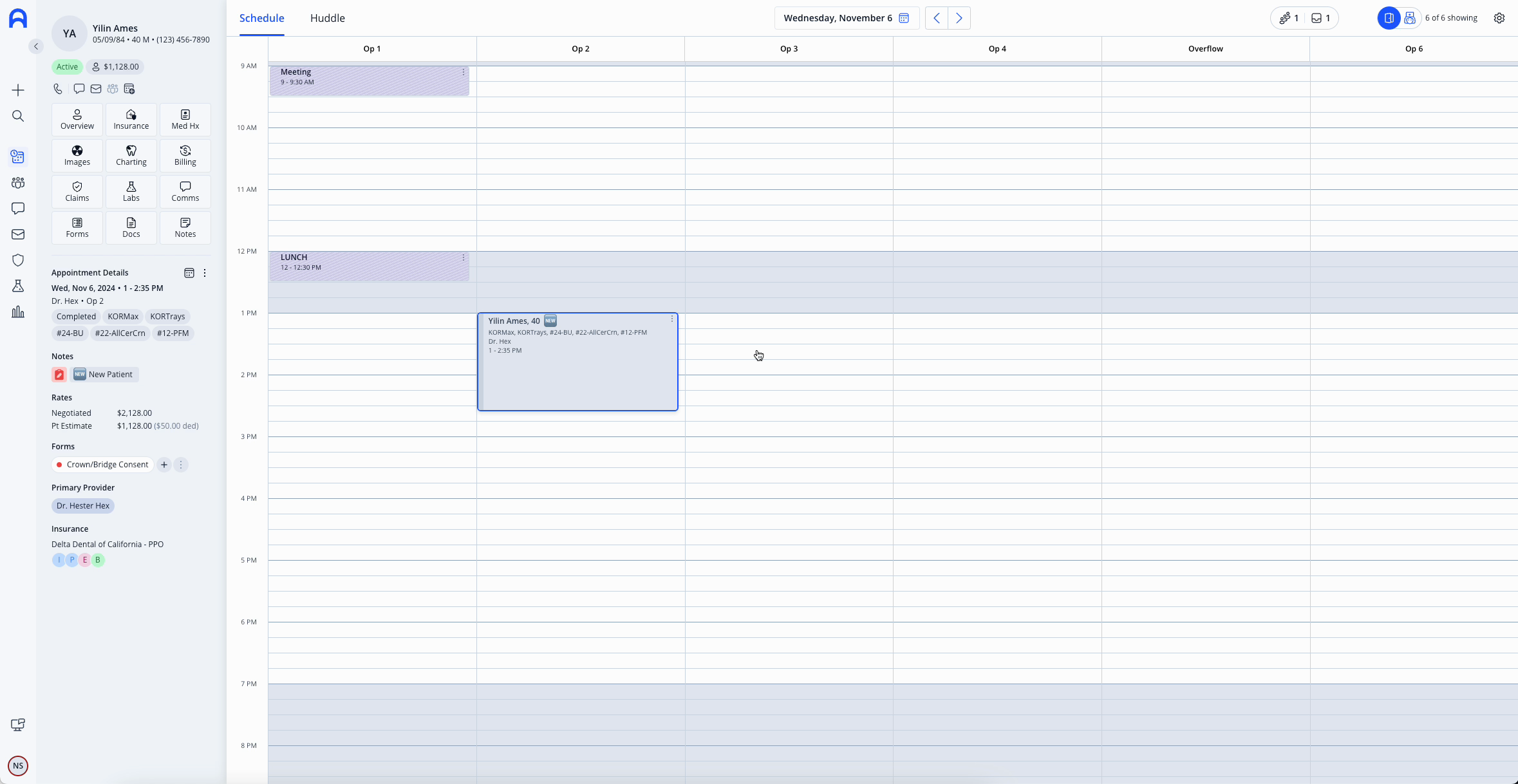Toggle provider view icon
The height and width of the screenshot is (784, 1518).
1410,18
